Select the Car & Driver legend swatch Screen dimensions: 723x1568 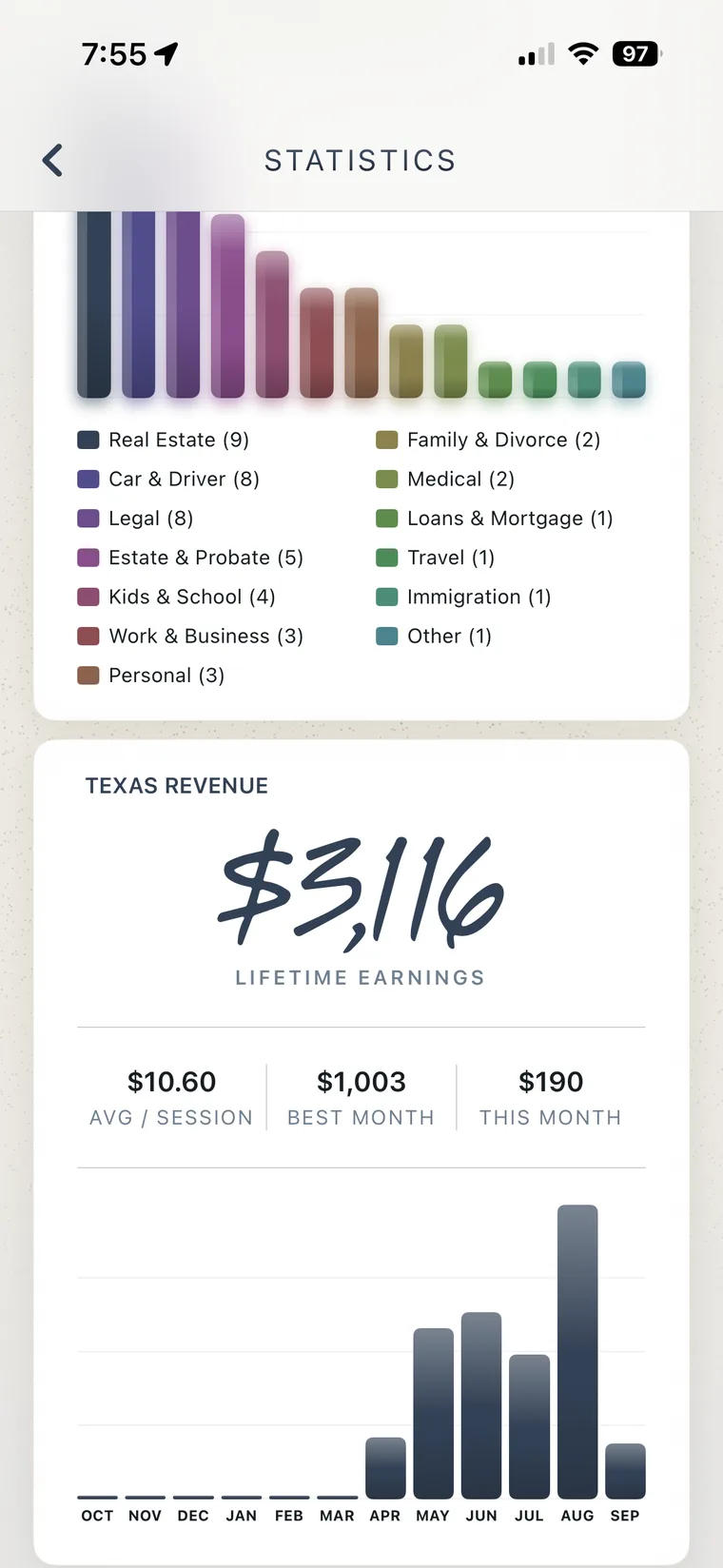88,479
